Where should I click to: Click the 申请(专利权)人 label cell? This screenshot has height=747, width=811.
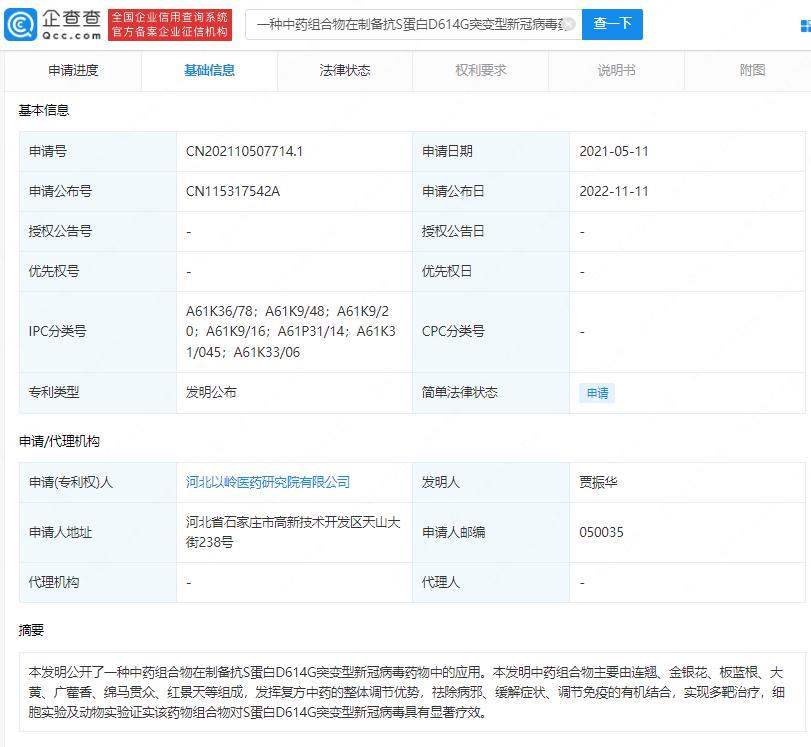(98, 482)
